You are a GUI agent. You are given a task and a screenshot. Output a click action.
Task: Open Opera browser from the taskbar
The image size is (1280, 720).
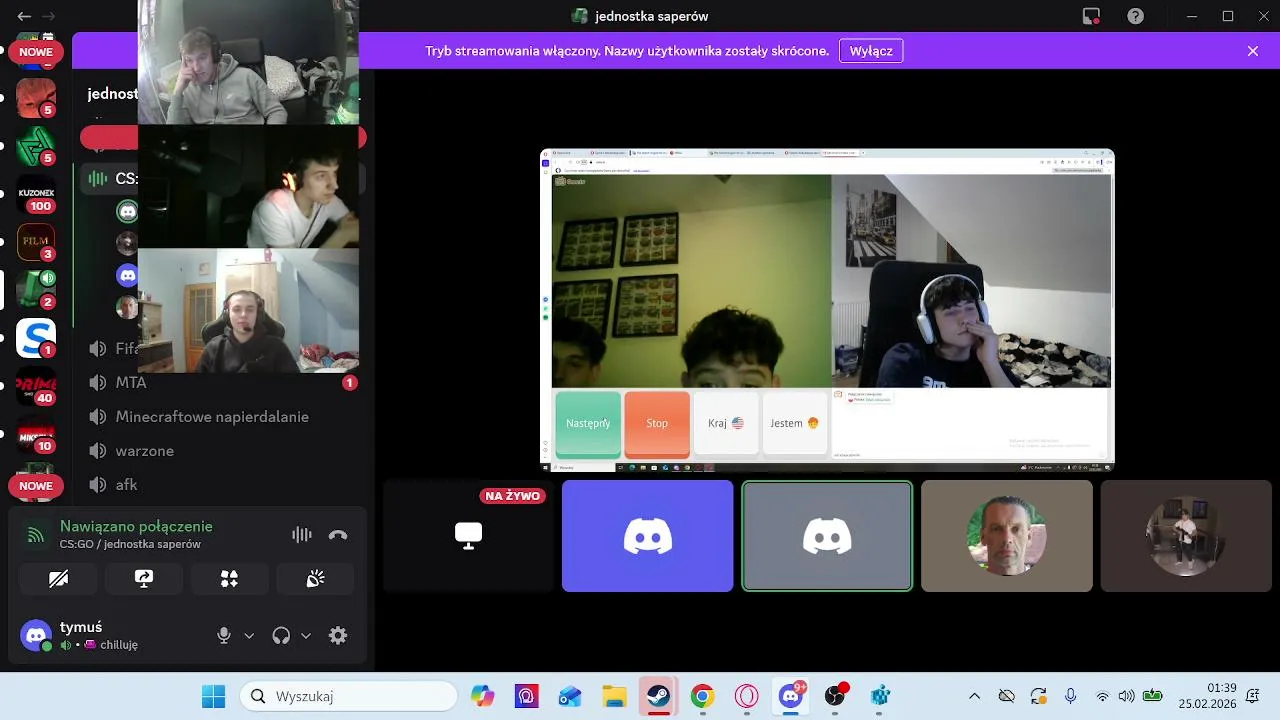[x=747, y=696]
